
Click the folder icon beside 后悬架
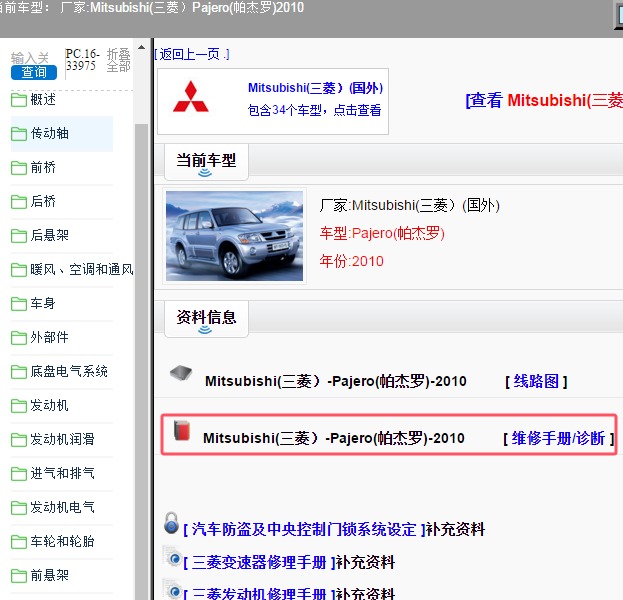click(x=19, y=236)
